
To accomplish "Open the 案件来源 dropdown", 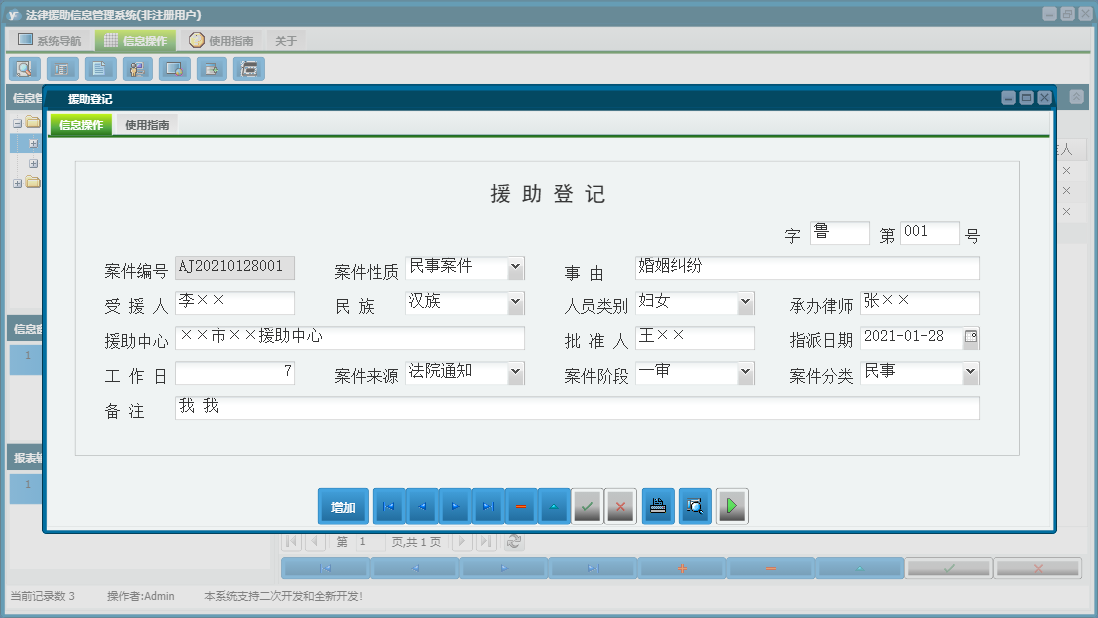I will pos(515,372).
